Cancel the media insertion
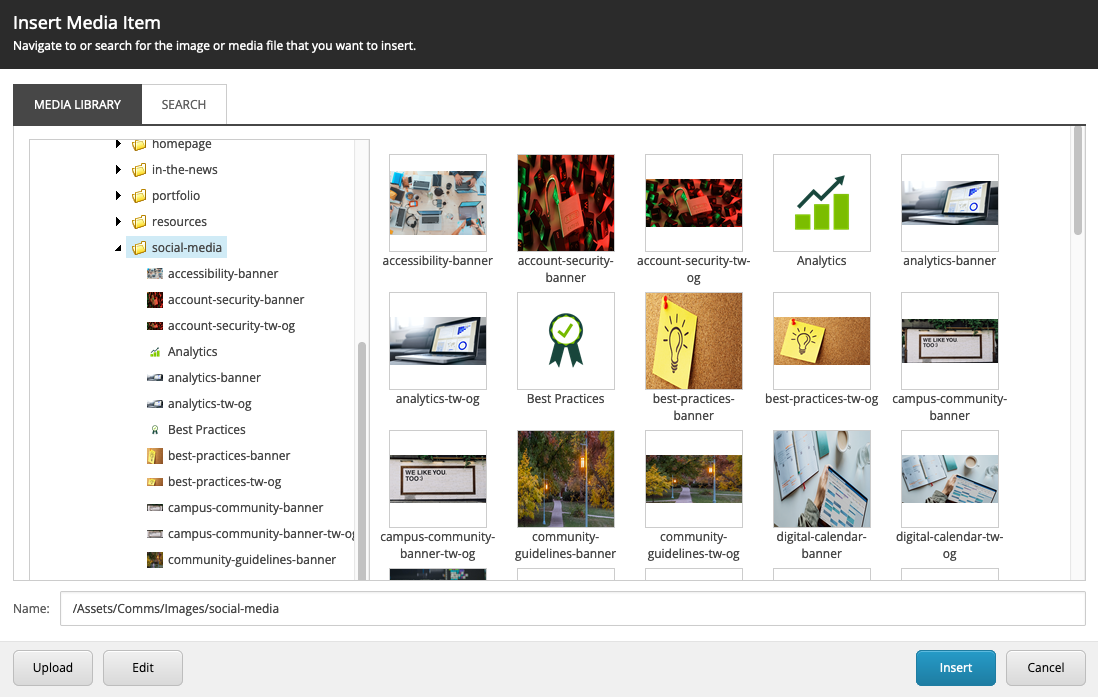The width and height of the screenshot is (1098, 697). [x=1045, y=667]
